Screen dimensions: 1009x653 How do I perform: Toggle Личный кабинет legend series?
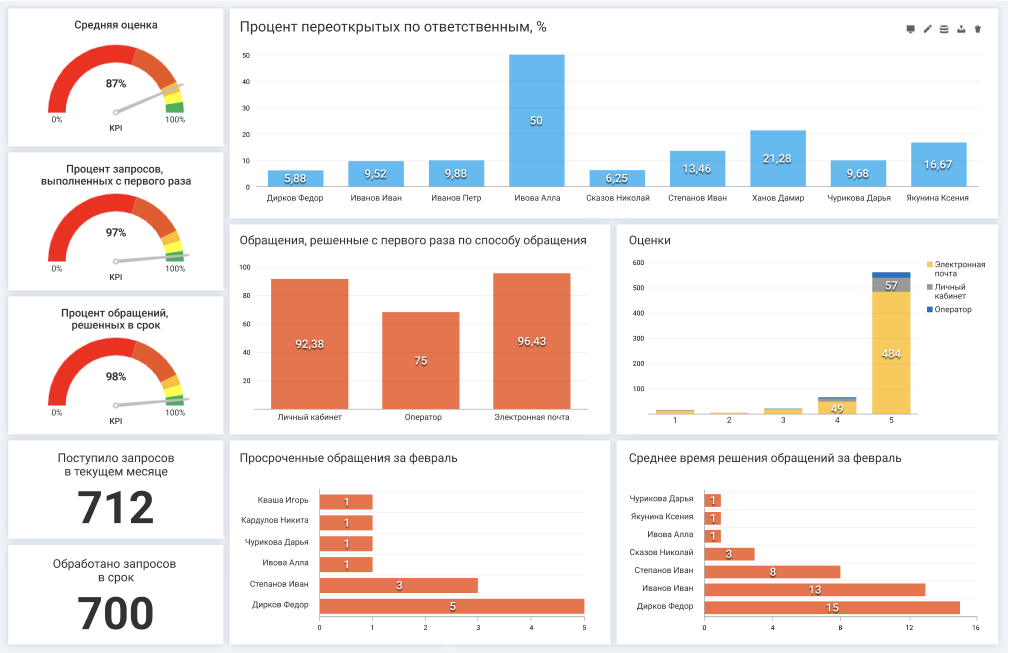click(947, 291)
